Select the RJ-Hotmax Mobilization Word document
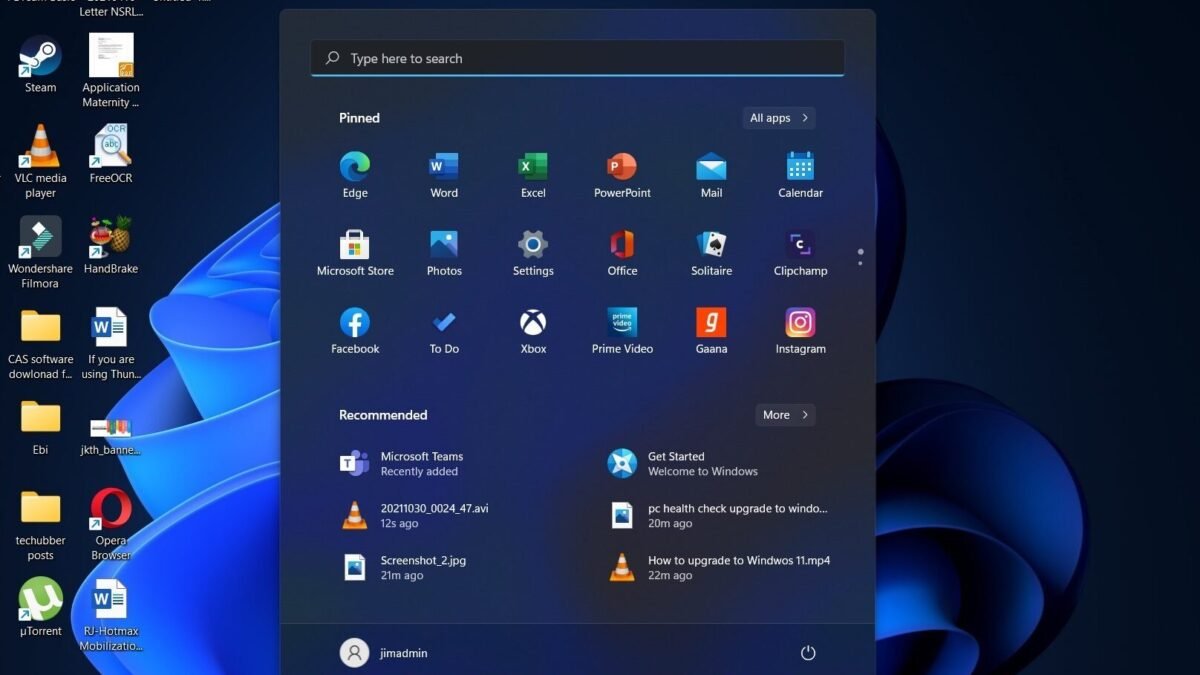The height and width of the screenshot is (675, 1200). (111, 614)
